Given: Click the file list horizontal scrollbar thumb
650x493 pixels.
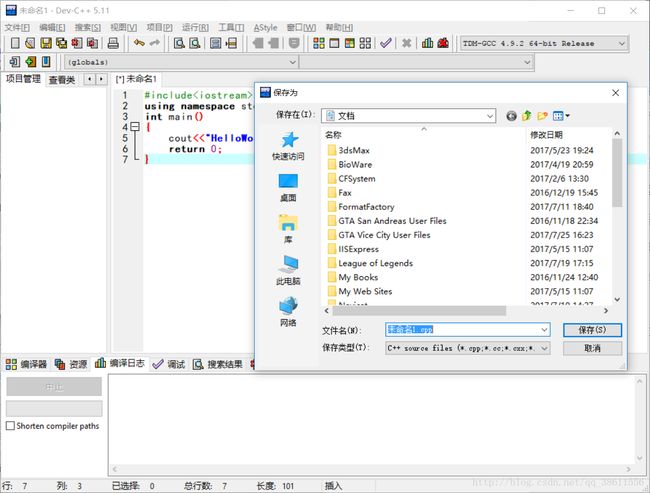Looking at the screenshot, I should 420,311.
